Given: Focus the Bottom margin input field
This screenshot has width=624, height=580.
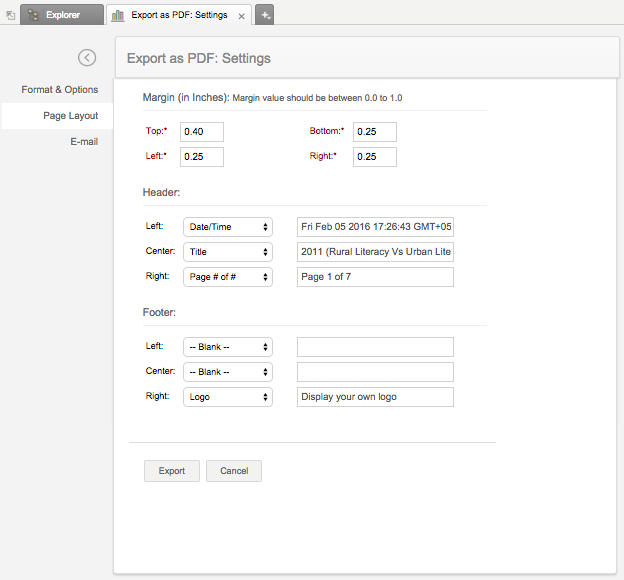Looking at the screenshot, I should [x=374, y=132].
